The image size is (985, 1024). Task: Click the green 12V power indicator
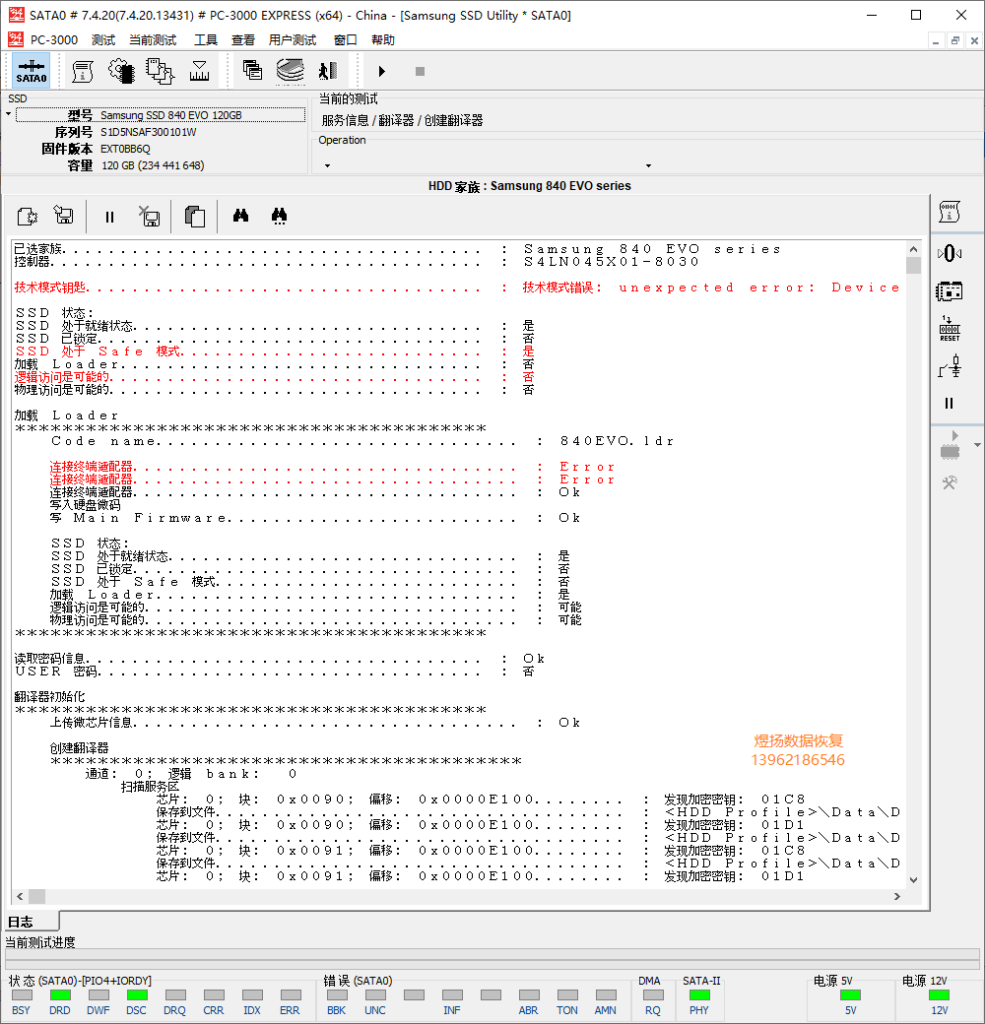(939, 995)
